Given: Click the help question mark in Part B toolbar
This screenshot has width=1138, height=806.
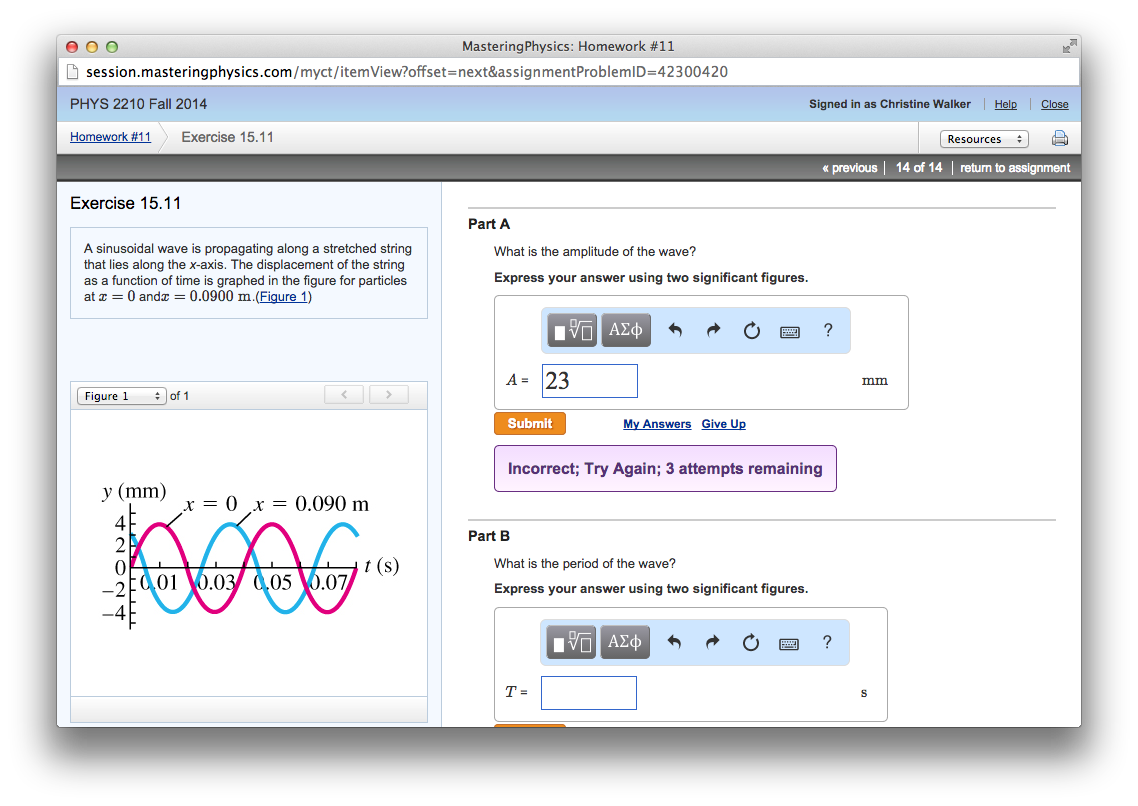Looking at the screenshot, I should point(827,643).
